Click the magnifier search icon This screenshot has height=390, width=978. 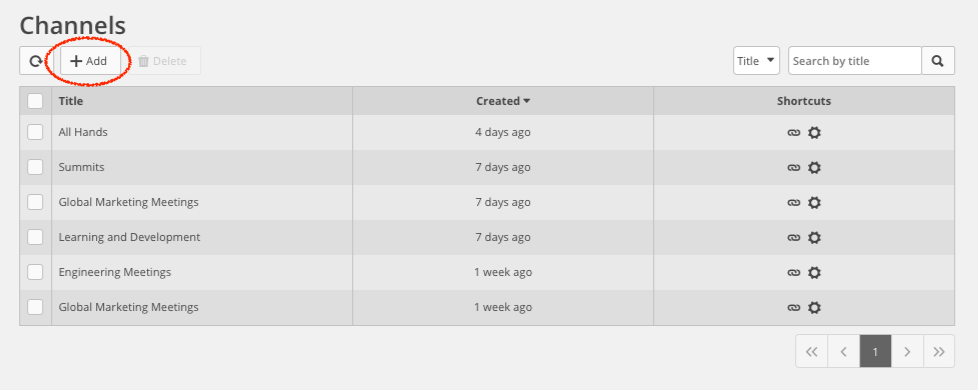click(x=937, y=61)
